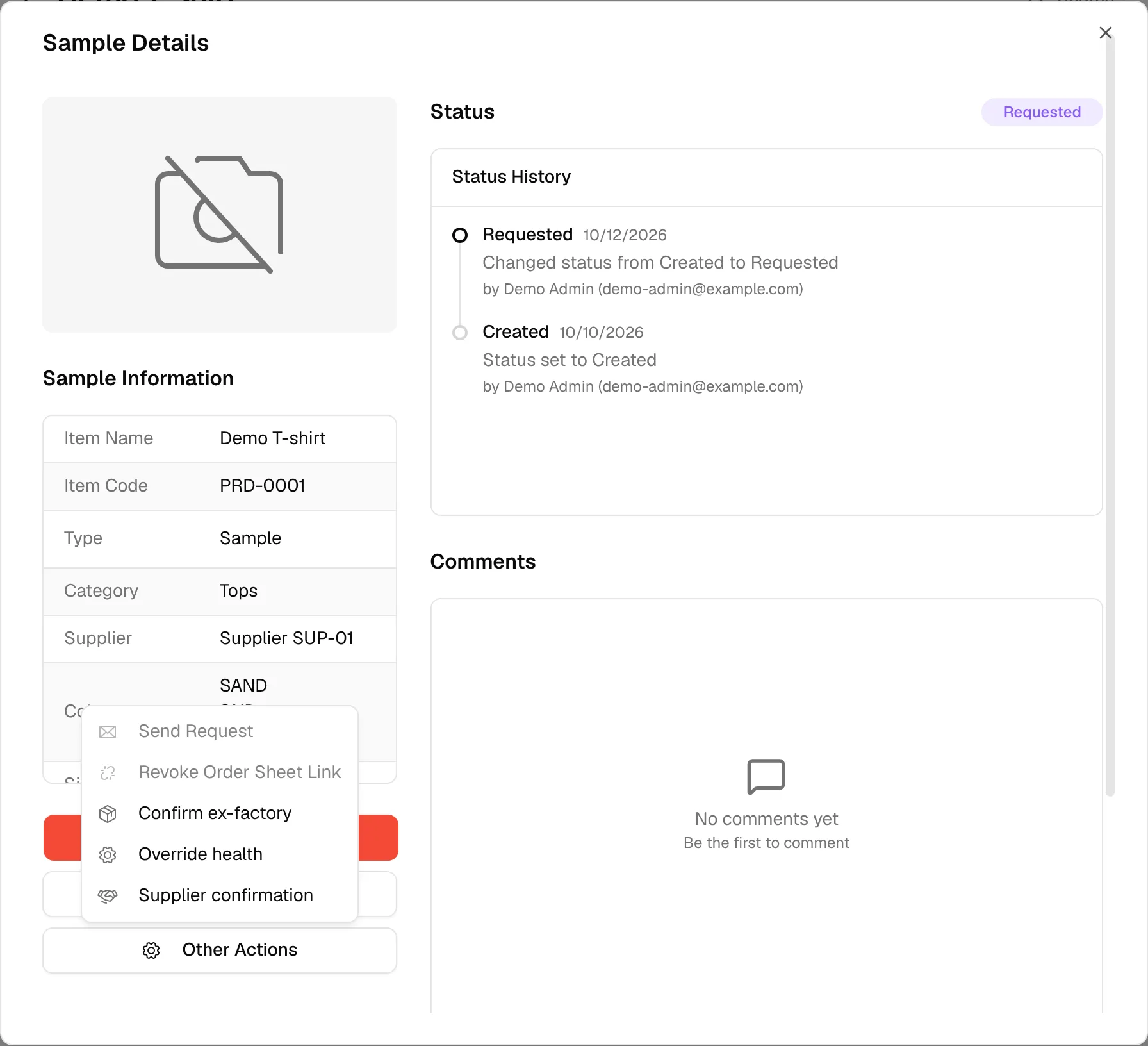The image size is (1148, 1046).
Task: Click the empty comments speech bubble icon
Action: point(766,777)
